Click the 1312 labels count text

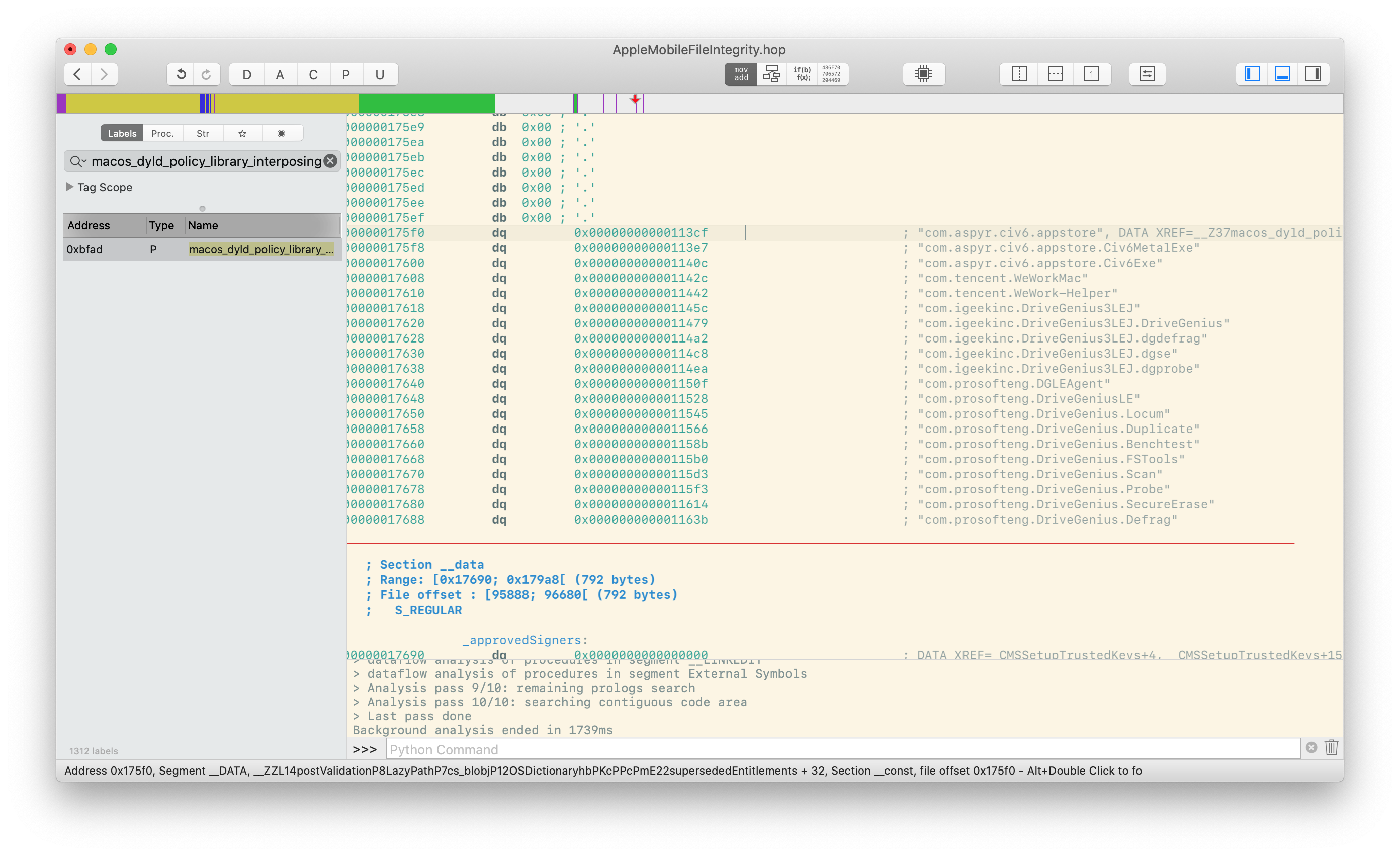(x=94, y=751)
